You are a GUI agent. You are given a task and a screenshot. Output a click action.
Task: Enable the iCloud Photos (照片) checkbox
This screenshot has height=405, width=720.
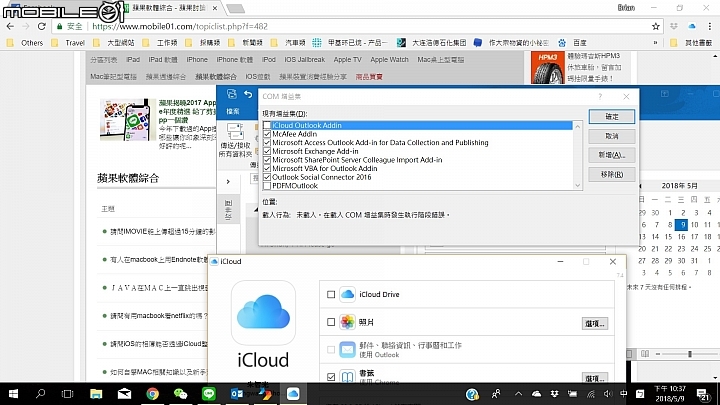(331, 322)
